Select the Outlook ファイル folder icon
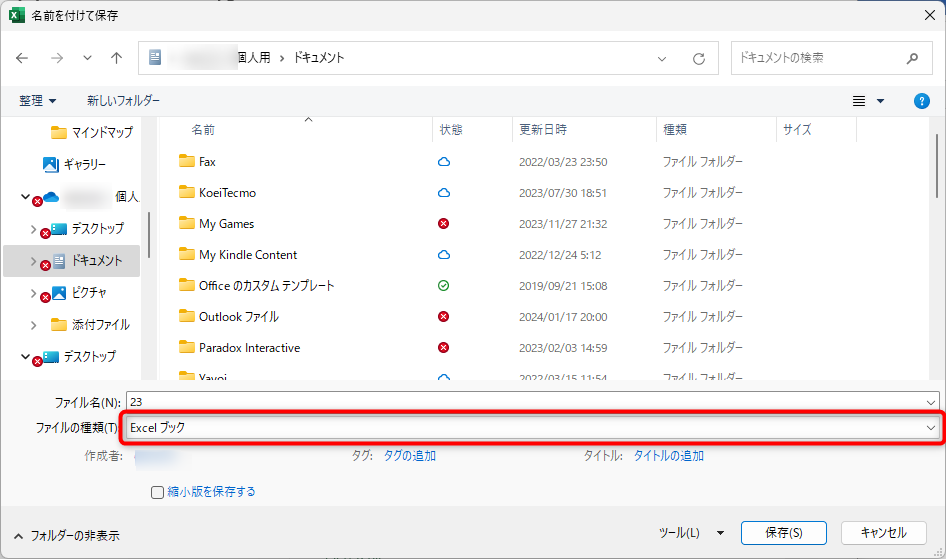Viewport: 946px width, 559px height. 187,316
